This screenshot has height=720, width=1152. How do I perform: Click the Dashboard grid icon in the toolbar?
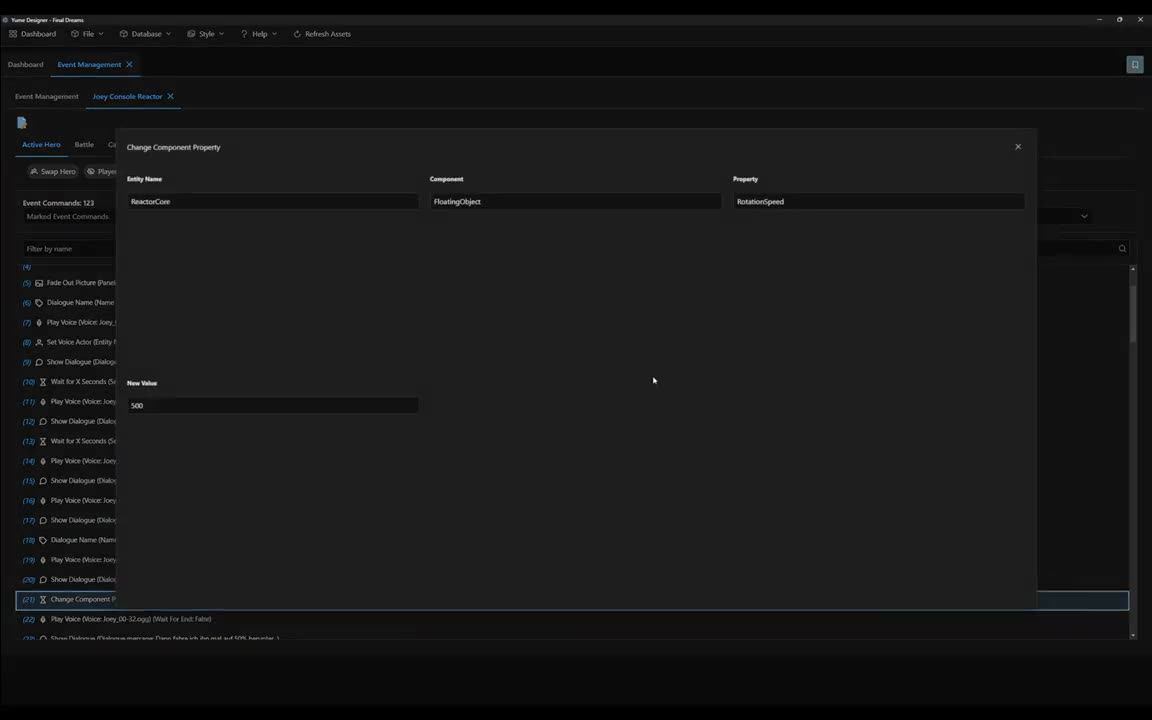pos(15,33)
